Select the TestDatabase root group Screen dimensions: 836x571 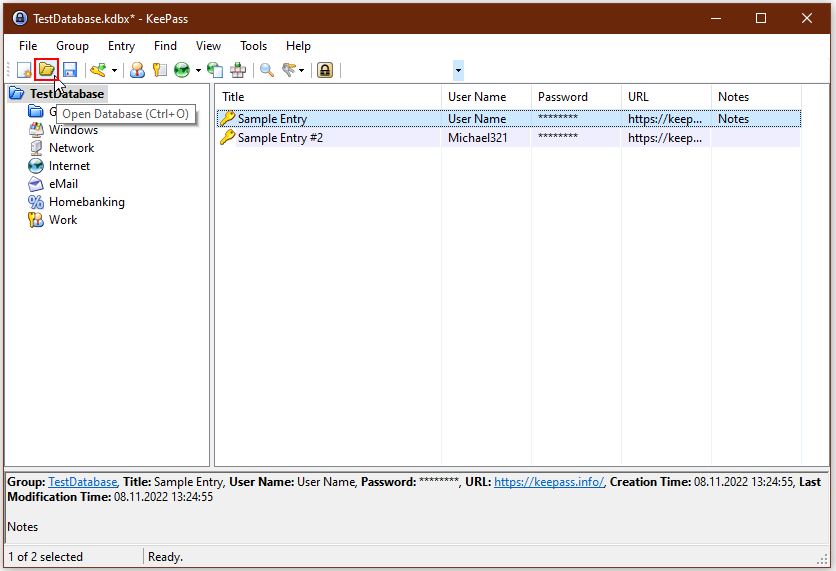tap(67, 94)
